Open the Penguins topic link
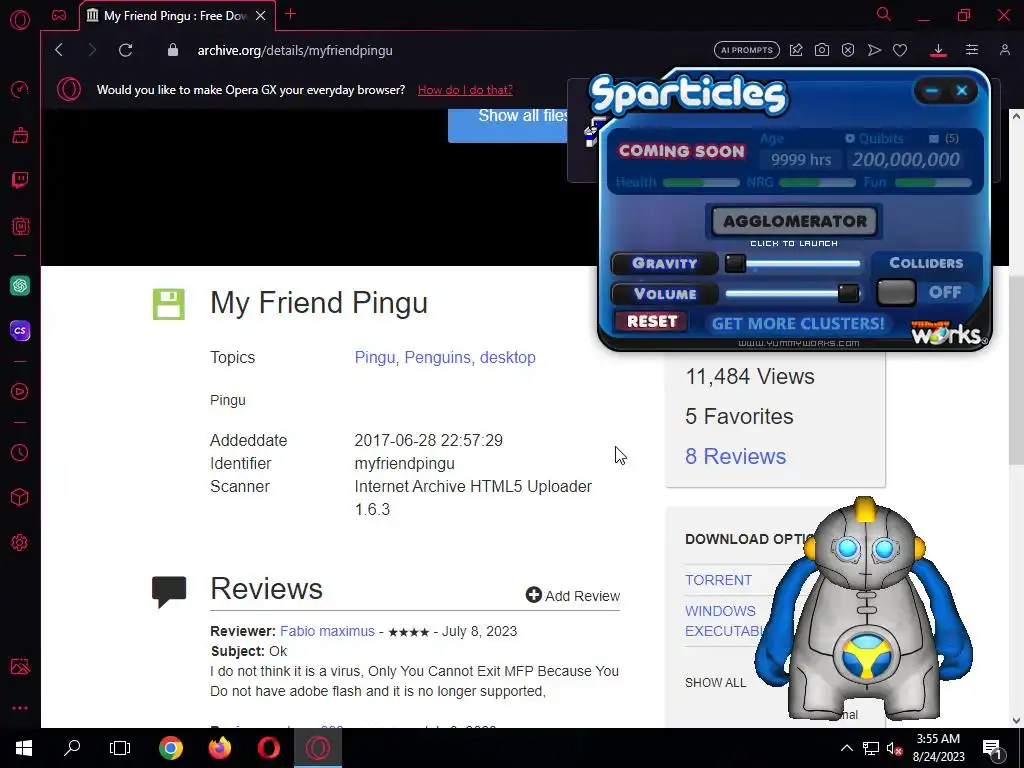This screenshot has width=1024, height=768. [x=437, y=357]
